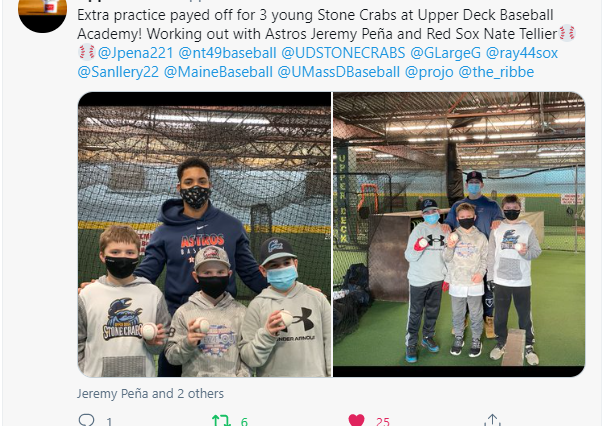Enlarge the left photo with Astros hoodie

(205, 234)
